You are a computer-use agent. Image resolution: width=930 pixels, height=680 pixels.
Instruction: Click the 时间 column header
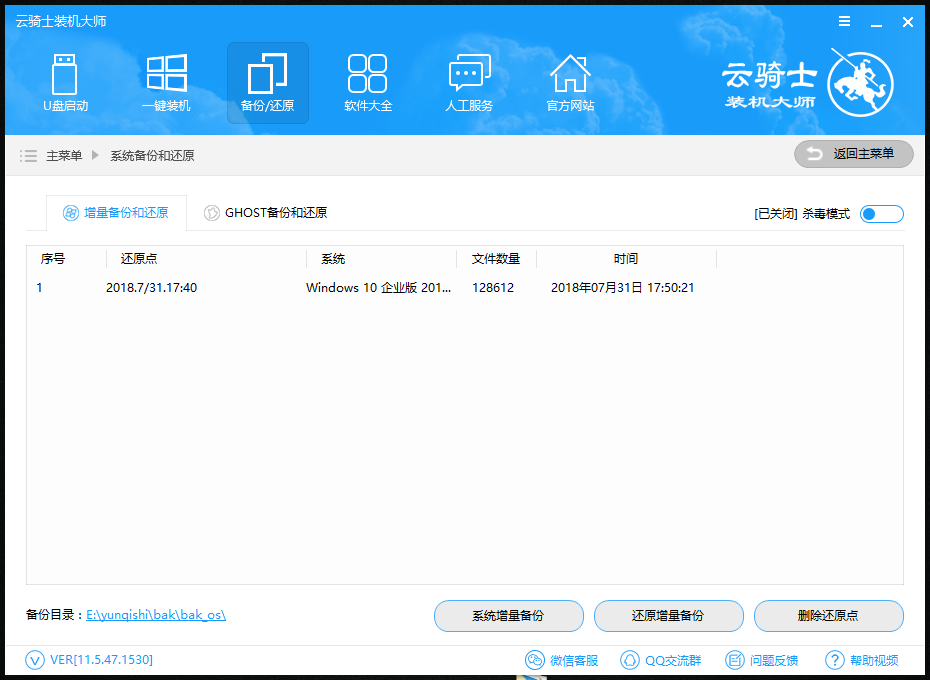tap(626, 259)
